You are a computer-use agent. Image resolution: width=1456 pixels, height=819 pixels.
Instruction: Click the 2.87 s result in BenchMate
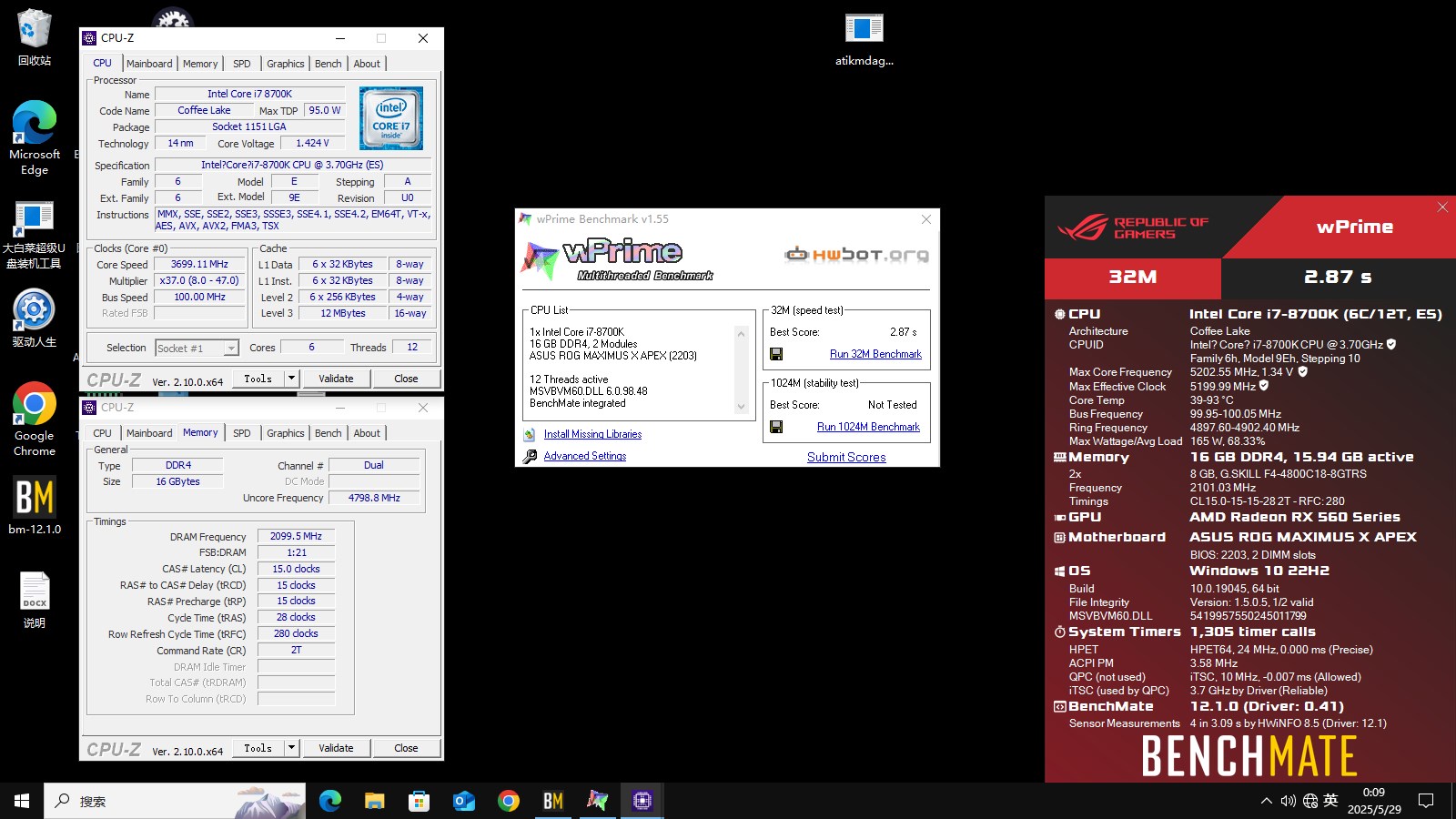[x=1338, y=277]
